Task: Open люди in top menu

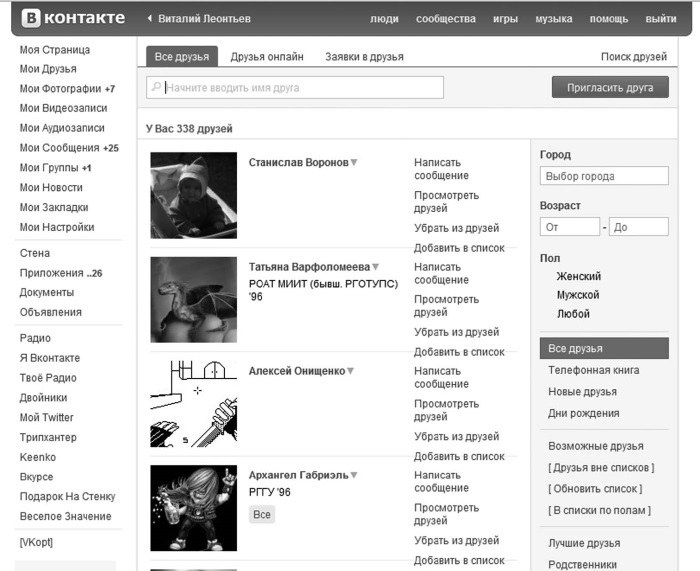Action: [384, 19]
